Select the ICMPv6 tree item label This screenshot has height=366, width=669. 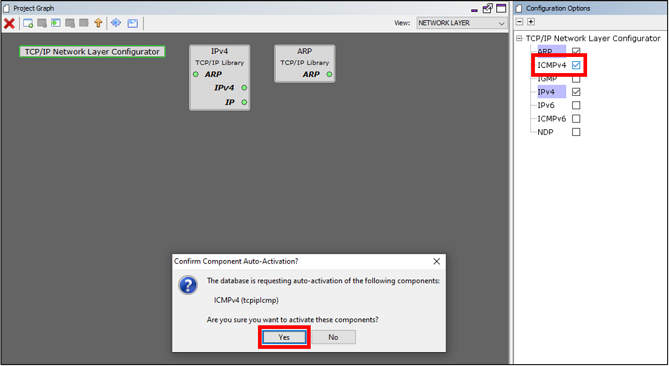(552, 119)
